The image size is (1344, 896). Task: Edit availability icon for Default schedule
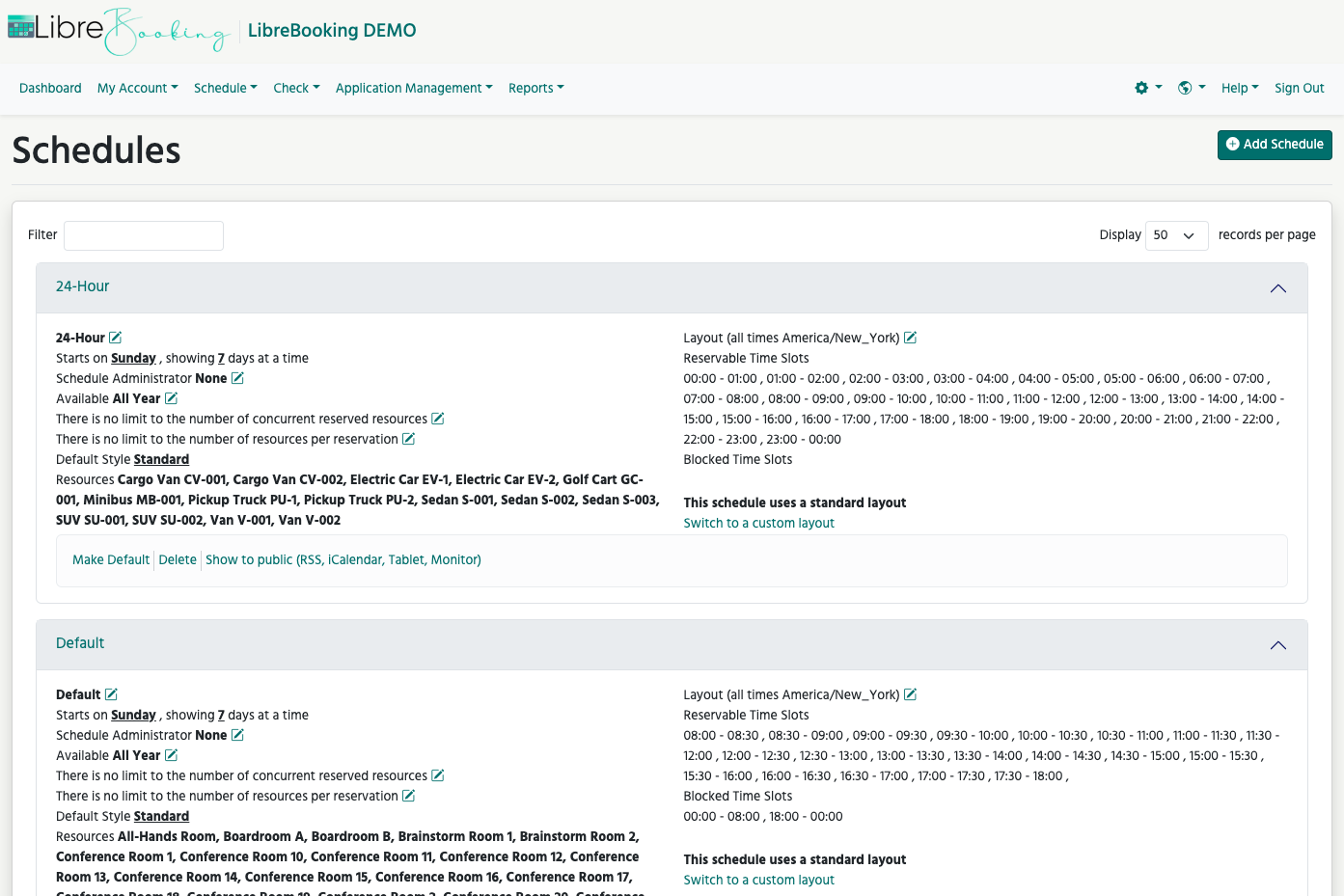171,755
